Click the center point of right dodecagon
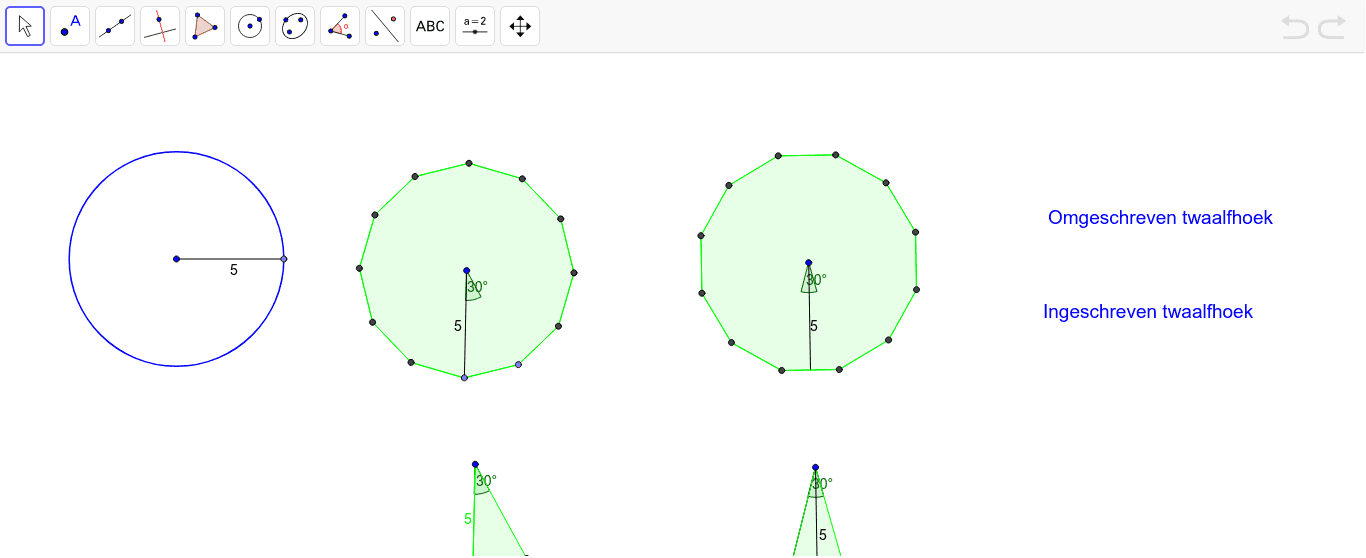 809,263
